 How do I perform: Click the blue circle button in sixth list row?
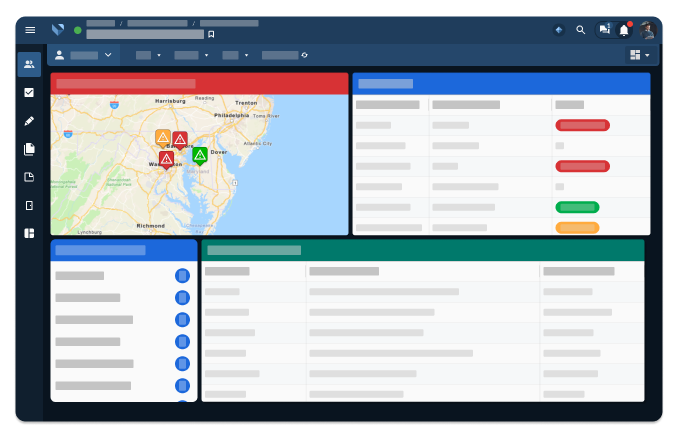coord(183,386)
